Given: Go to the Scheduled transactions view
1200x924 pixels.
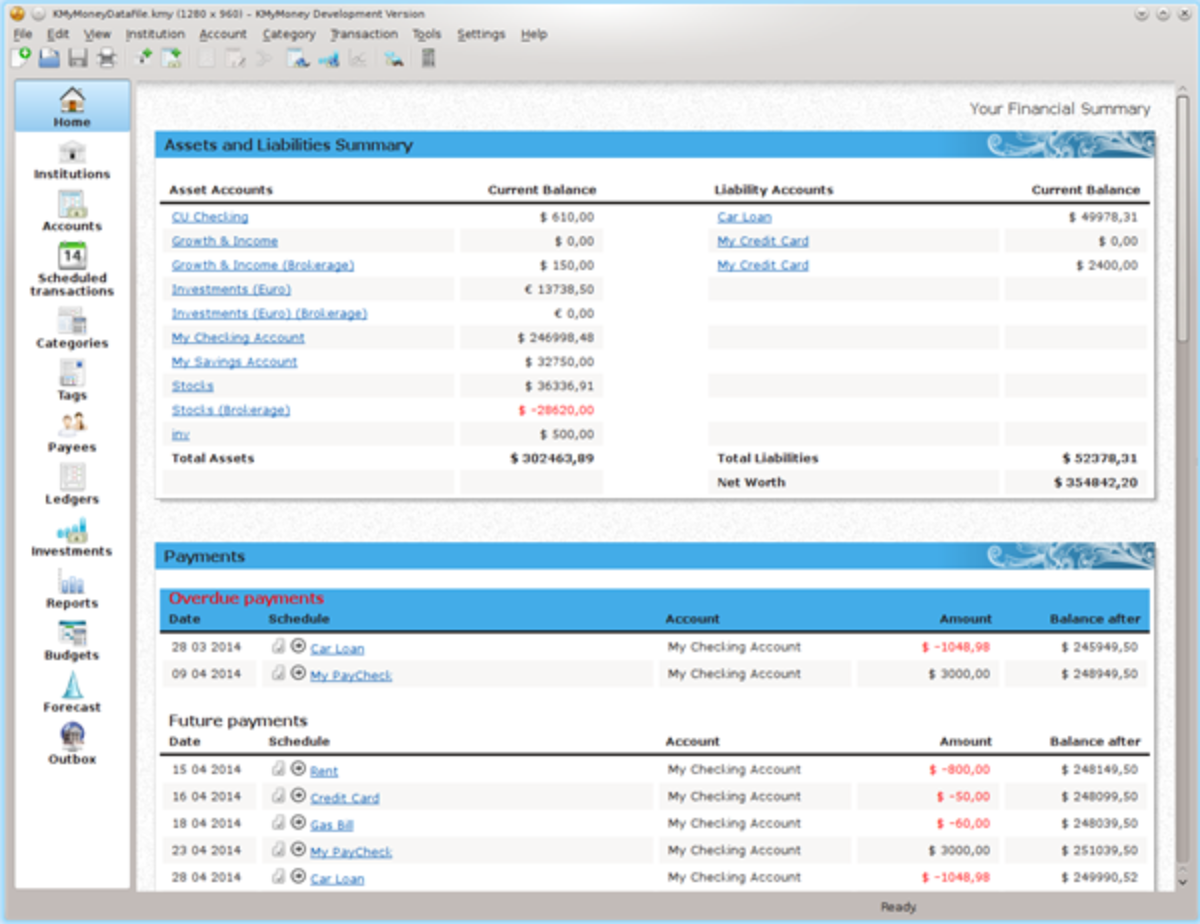Looking at the screenshot, I should coord(72,268).
